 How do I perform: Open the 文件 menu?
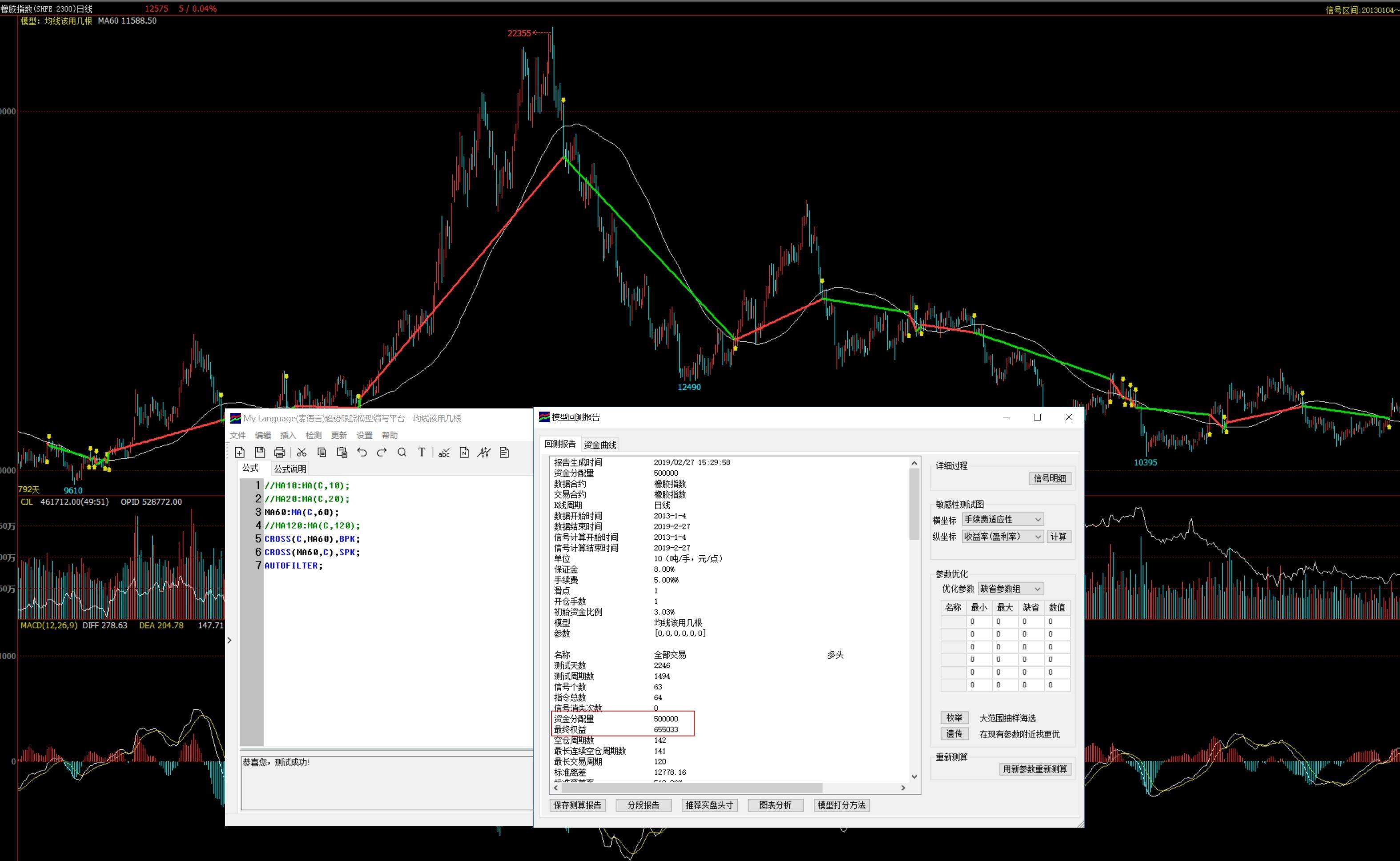coord(238,435)
